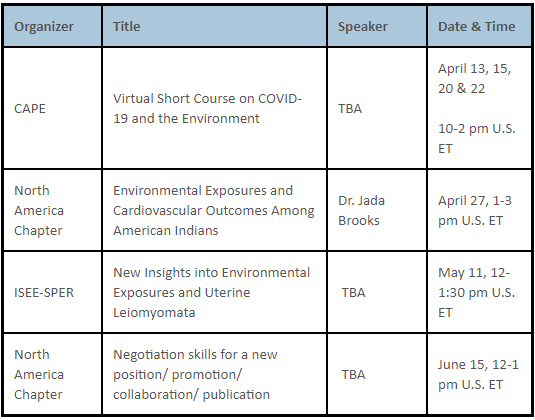Click TBA speaker in ISEE-SPER row
Image resolution: width=535 pixels, height=420 pixels.
[353, 292]
